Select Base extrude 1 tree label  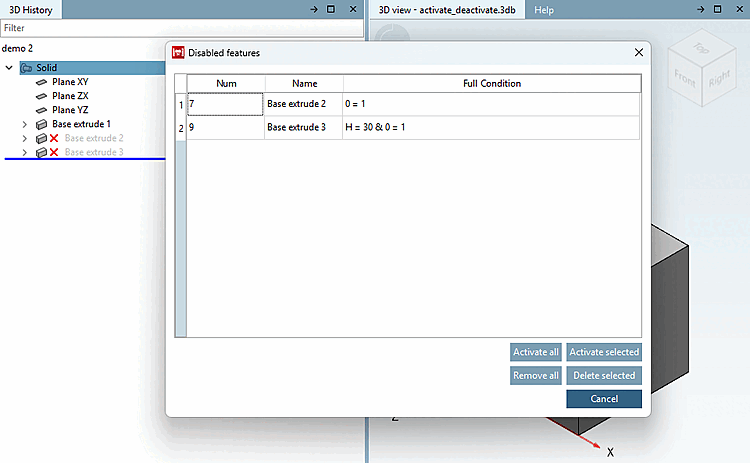81,124
